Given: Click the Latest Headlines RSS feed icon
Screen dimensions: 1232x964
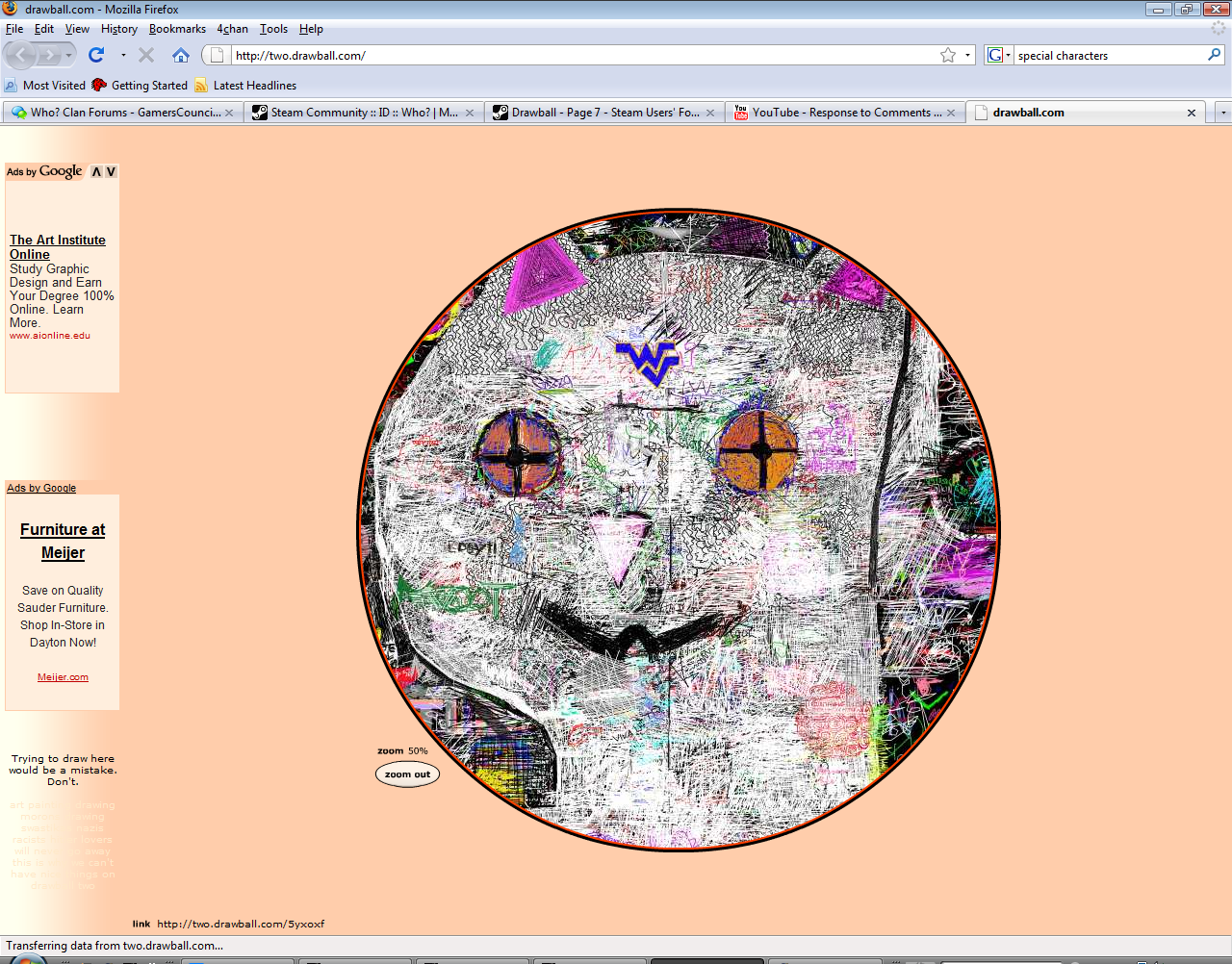Looking at the screenshot, I should pyautogui.click(x=201, y=85).
